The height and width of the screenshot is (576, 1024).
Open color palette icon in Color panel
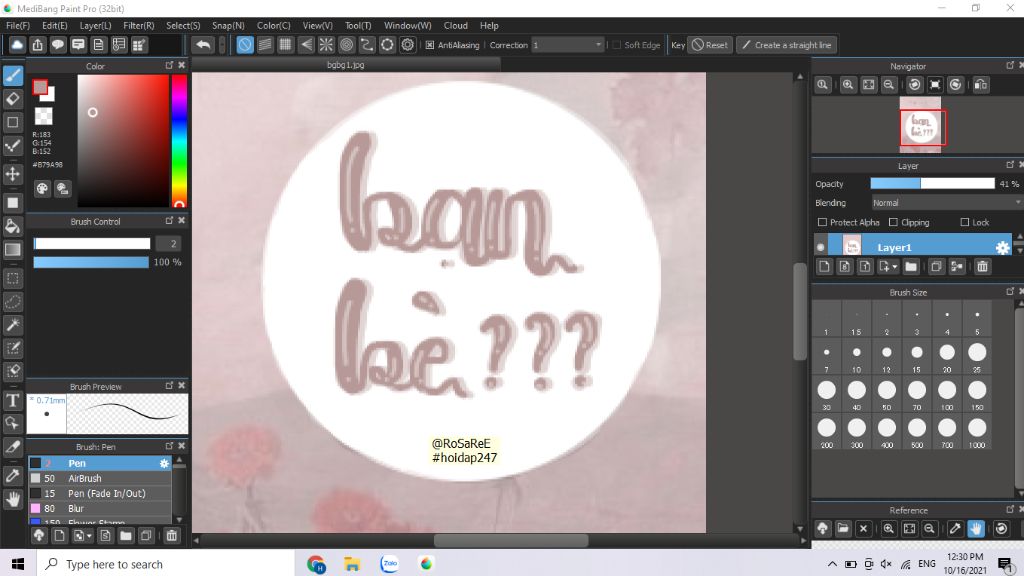pyautogui.click(x=42, y=189)
